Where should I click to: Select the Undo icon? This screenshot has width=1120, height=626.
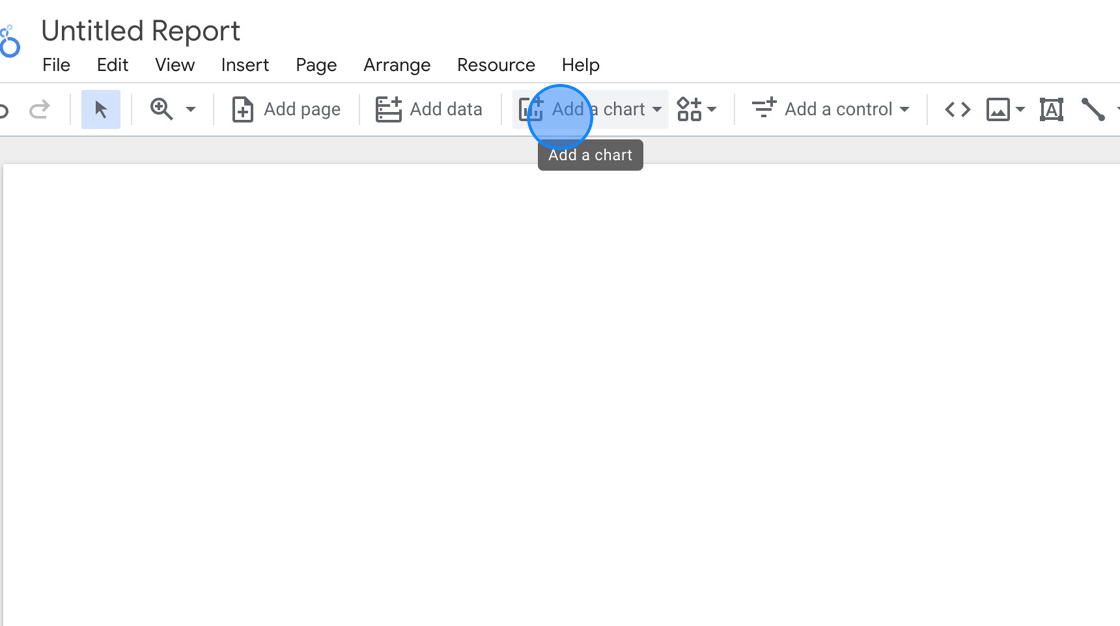(4, 109)
